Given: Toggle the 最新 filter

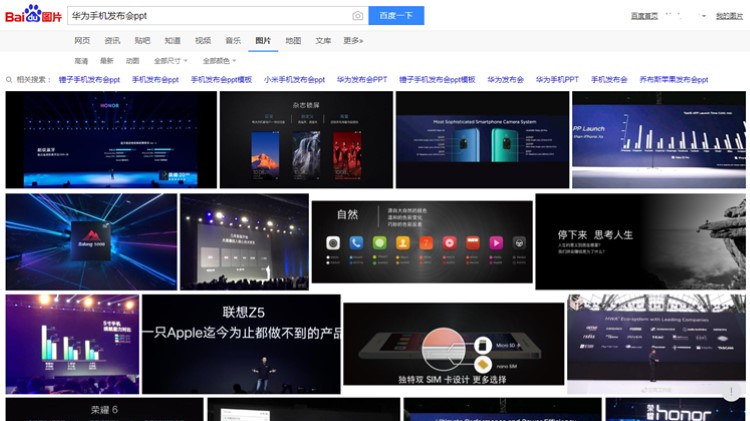Looking at the screenshot, I should [107, 61].
